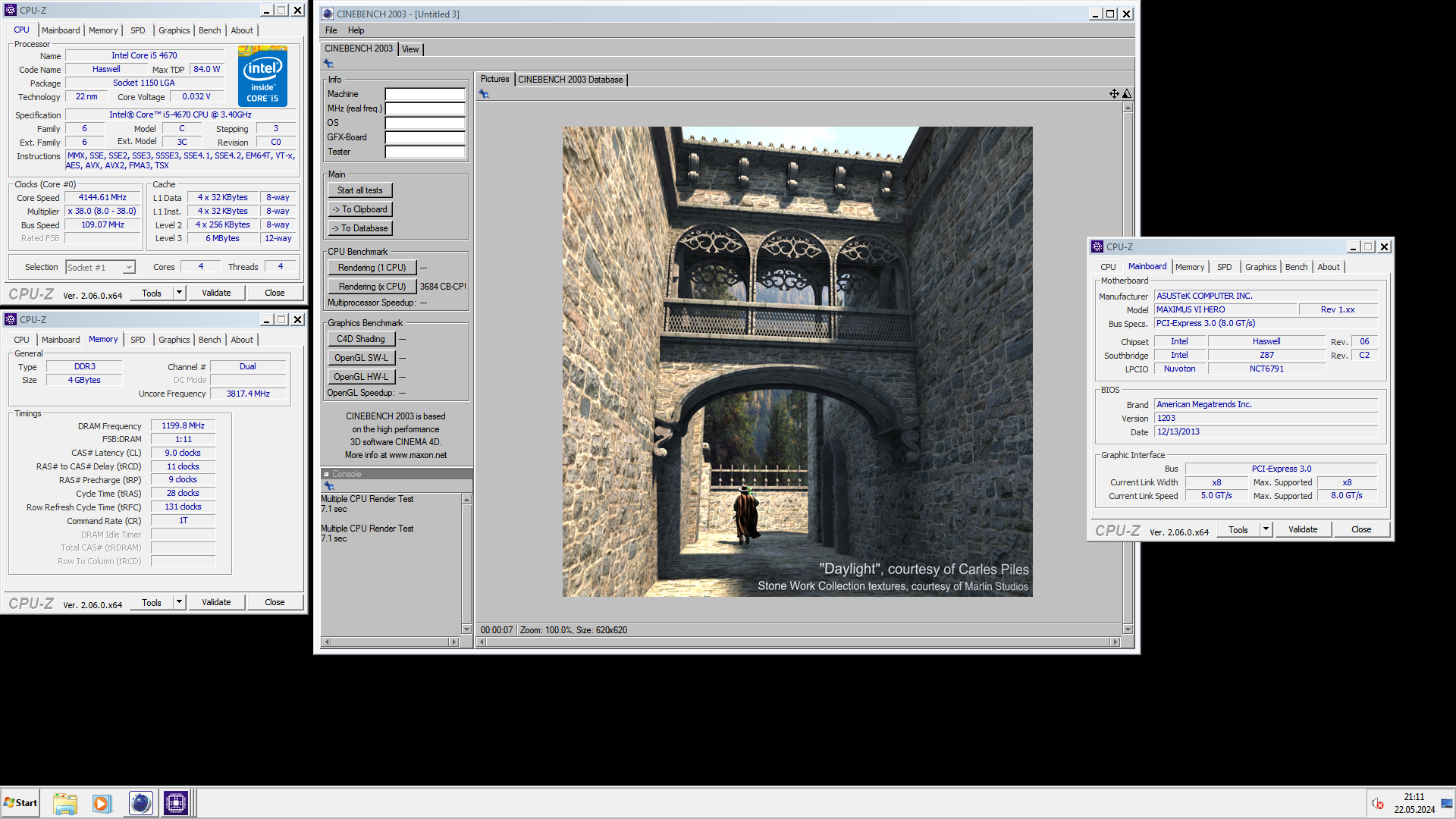
Task: Open About tab in top CPU-Z window
Action: (242, 30)
